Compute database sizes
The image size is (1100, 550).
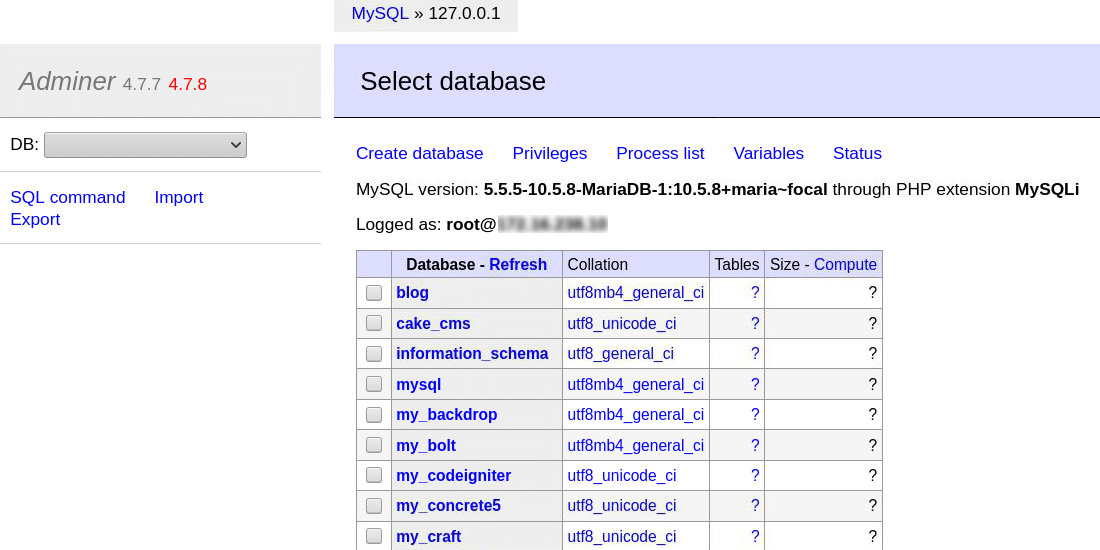tap(845, 264)
